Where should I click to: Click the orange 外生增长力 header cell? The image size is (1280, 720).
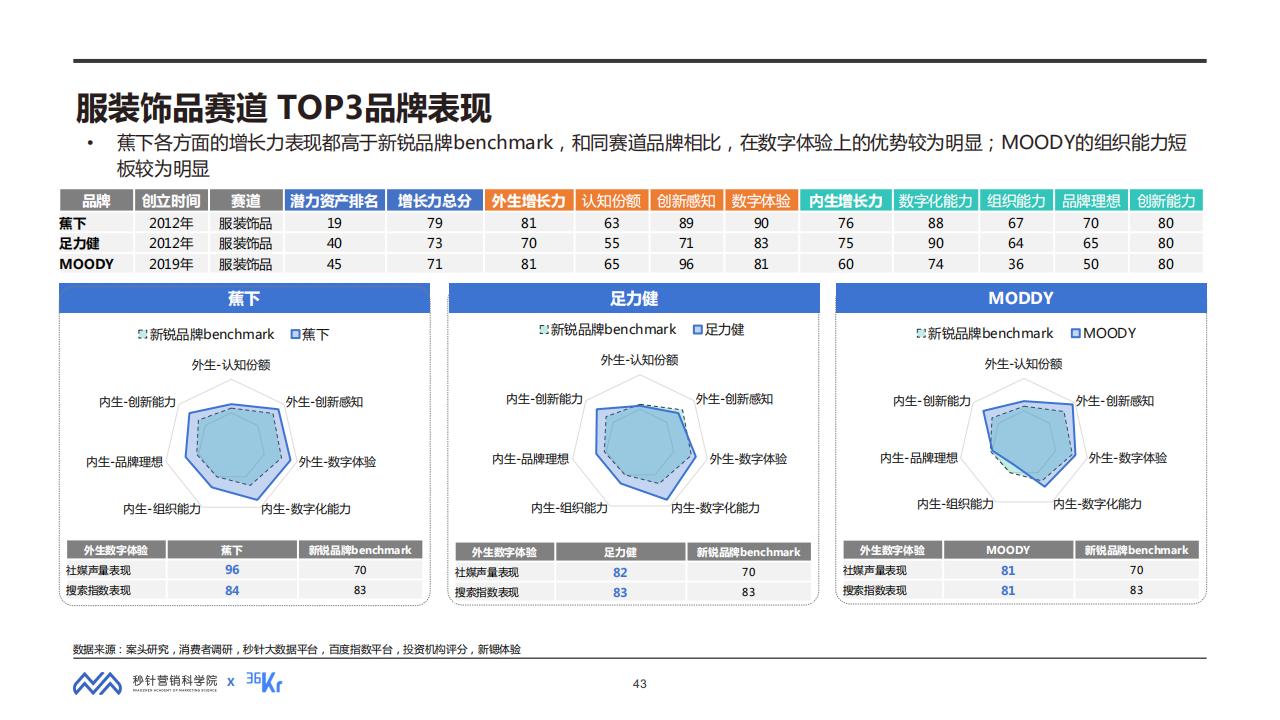coord(528,201)
